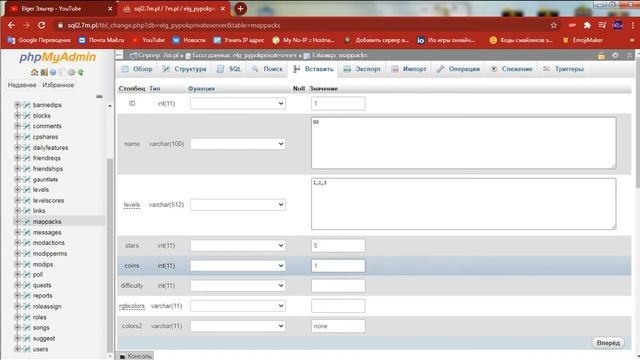Open the function dropdown for stars
The width and height of the screenshot is (640, 360).
[x=238, y=245]
